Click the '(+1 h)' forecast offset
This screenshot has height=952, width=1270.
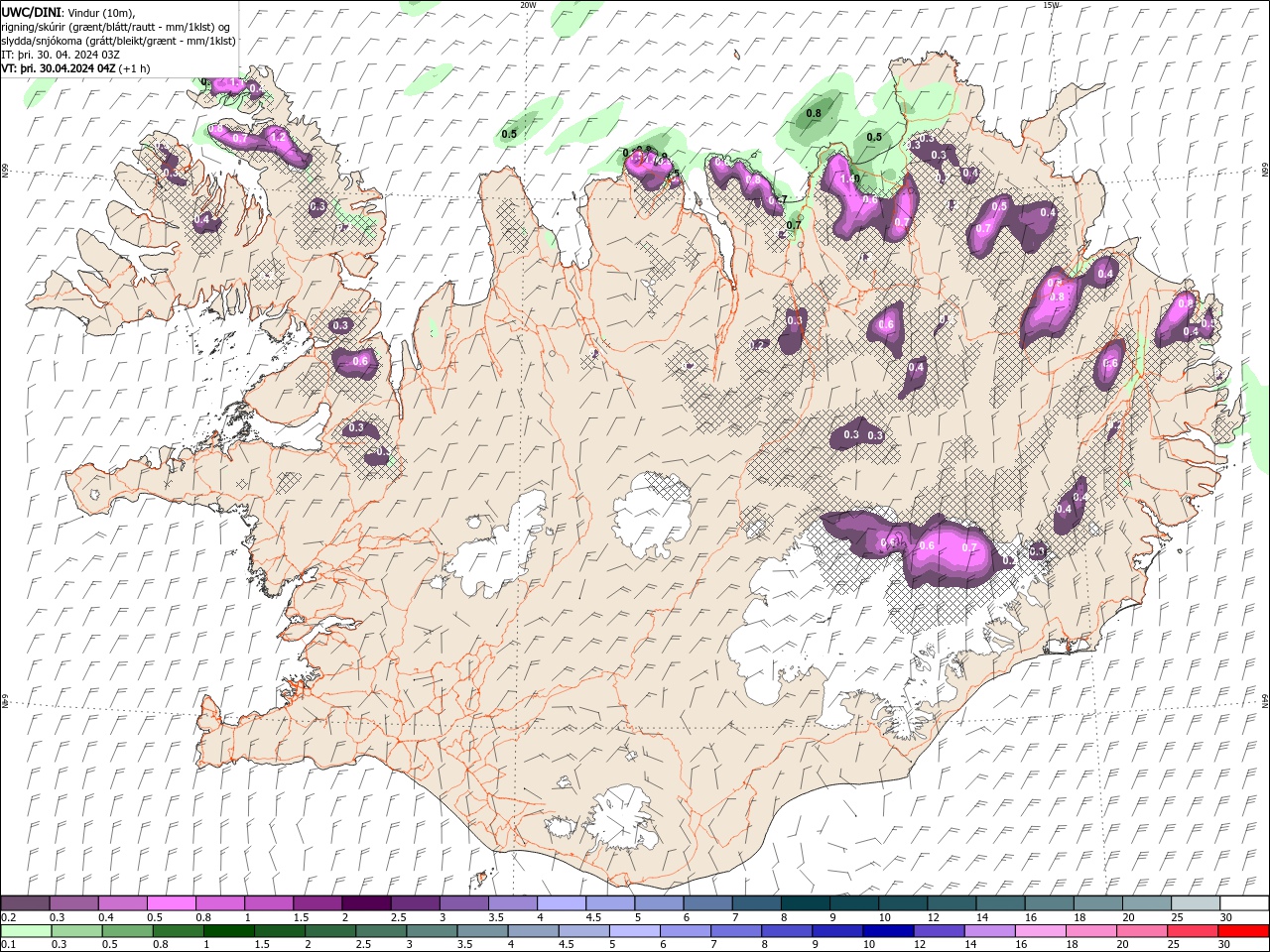coord(135,68)
